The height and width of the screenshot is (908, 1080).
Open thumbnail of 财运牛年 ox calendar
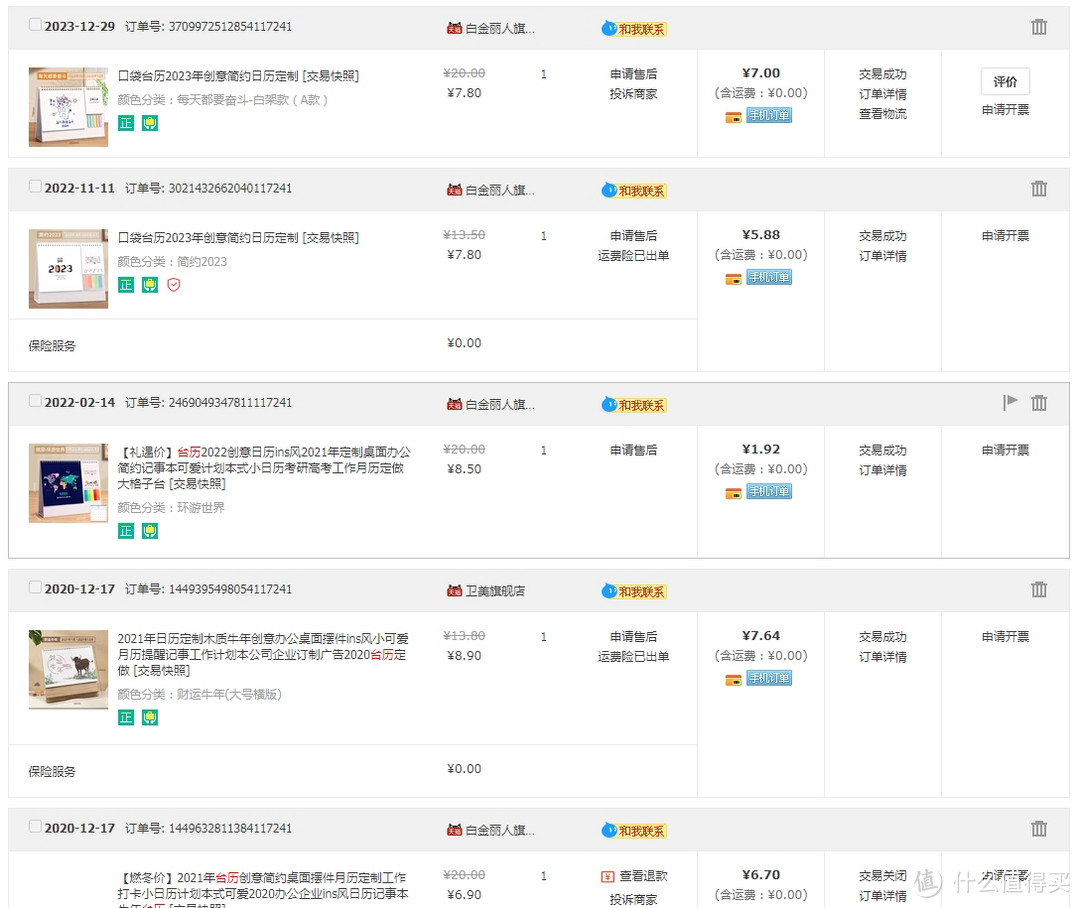tap(68, 670)
